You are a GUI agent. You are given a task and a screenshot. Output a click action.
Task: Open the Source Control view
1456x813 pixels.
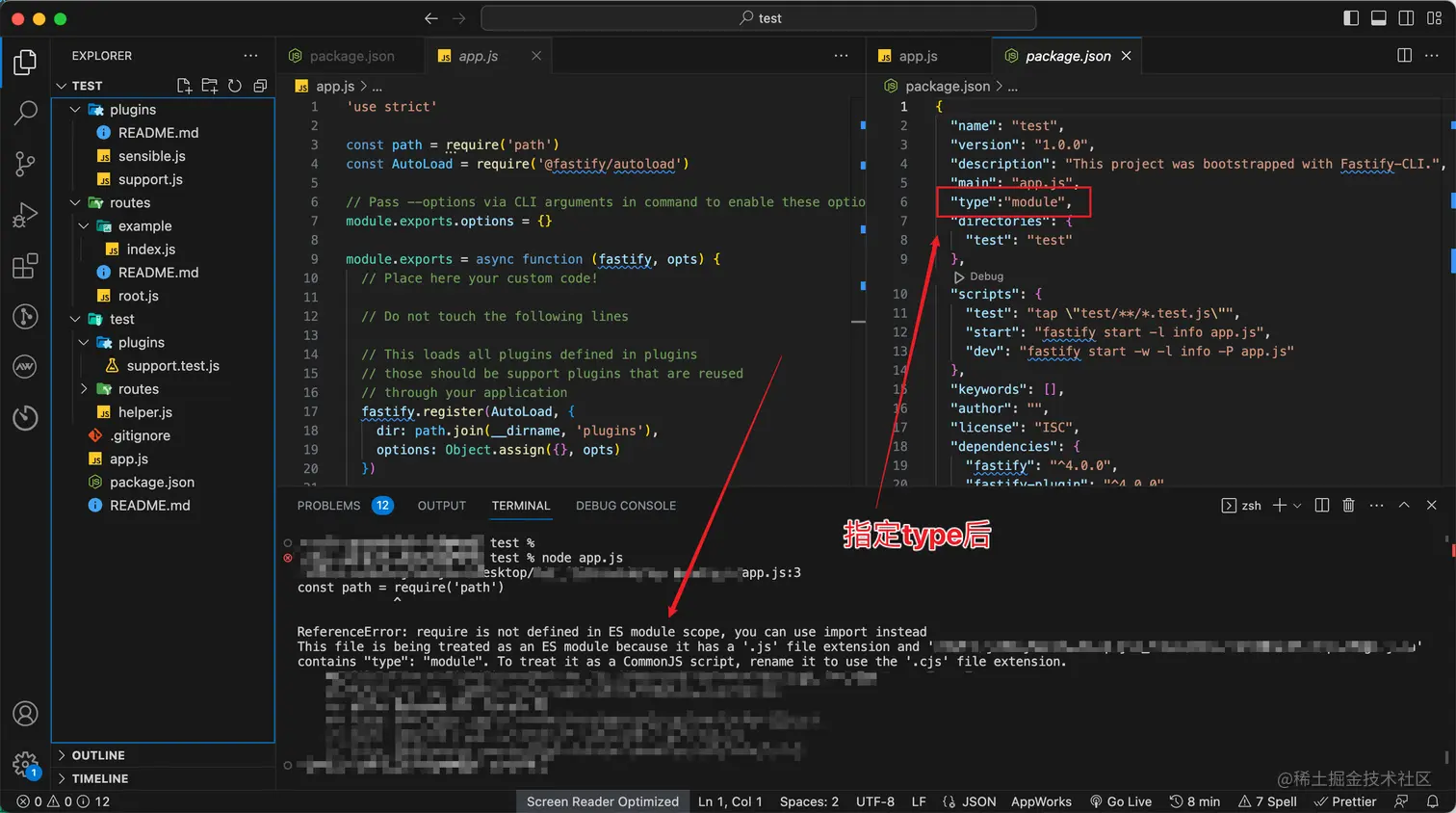25,164
